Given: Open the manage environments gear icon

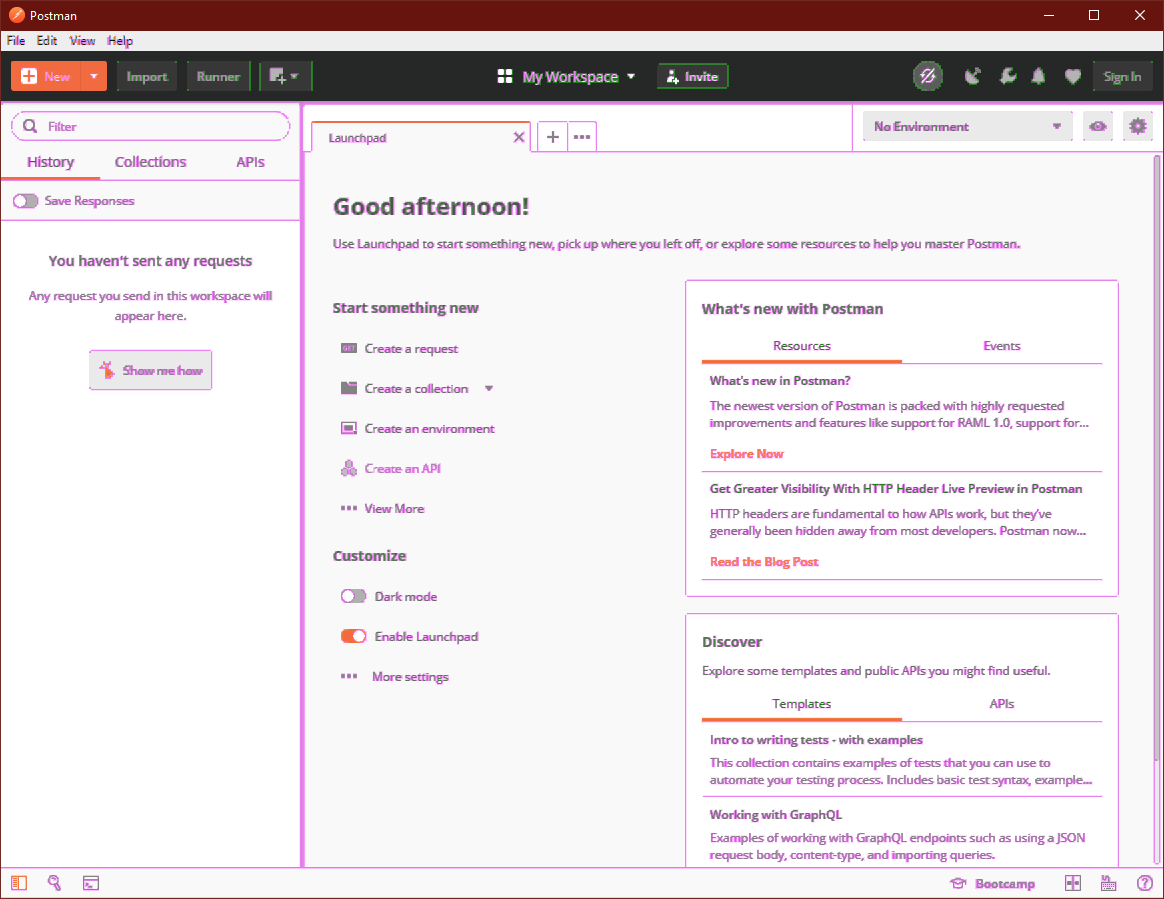Looking at the screenshot, I should pyautogui.click(x=1137, y=126).
